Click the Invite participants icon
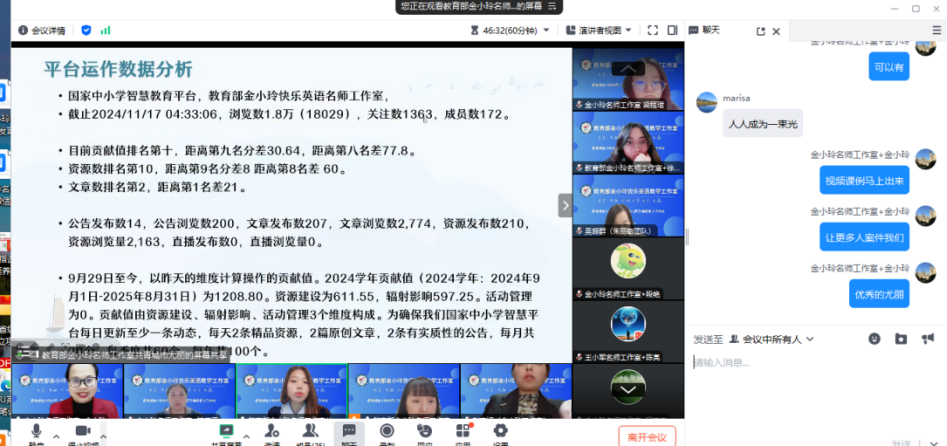Viewport: 947px width, 446px height. (272, 431)
